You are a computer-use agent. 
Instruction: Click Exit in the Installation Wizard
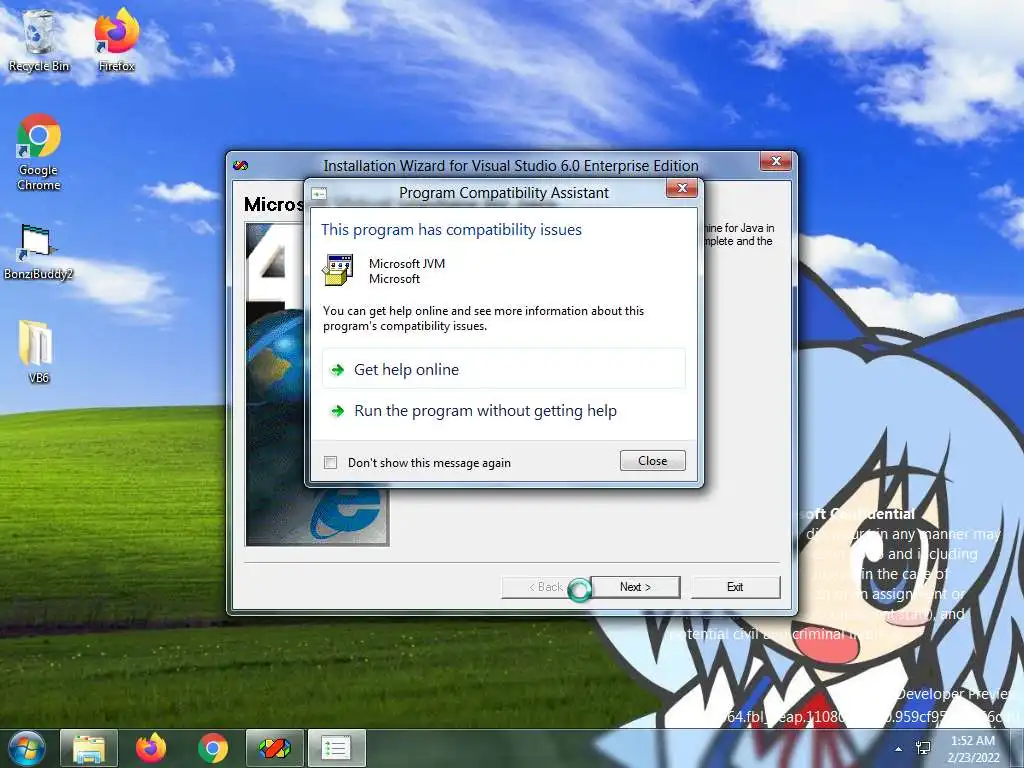point(735,586)
